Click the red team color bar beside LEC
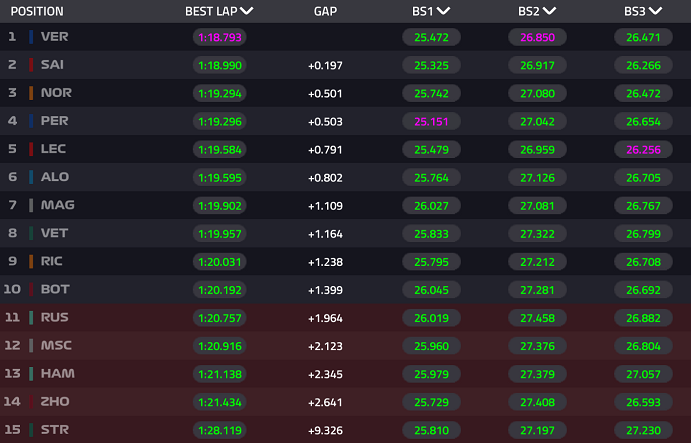 click(x=31, y=149)
